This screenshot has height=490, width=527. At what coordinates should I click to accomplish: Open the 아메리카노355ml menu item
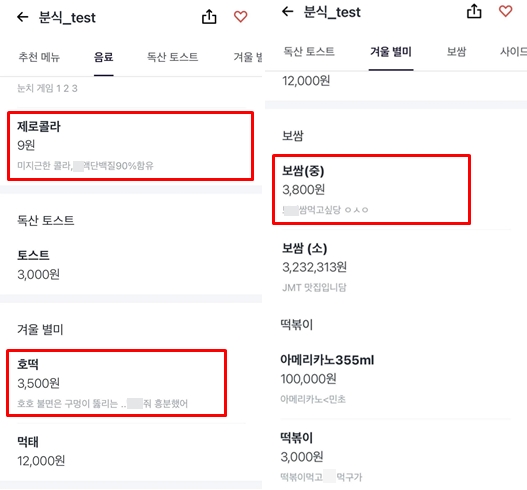click(396, 379)
